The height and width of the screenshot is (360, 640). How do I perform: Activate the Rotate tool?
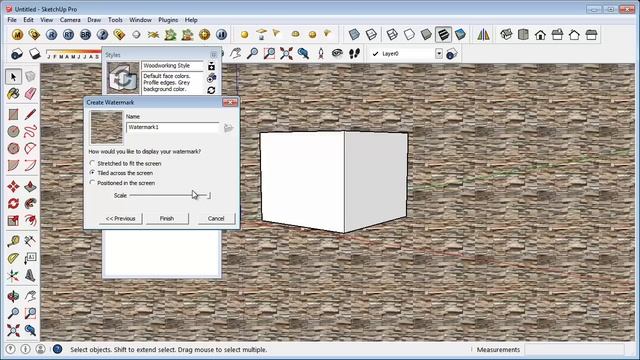tap(13, 203)
